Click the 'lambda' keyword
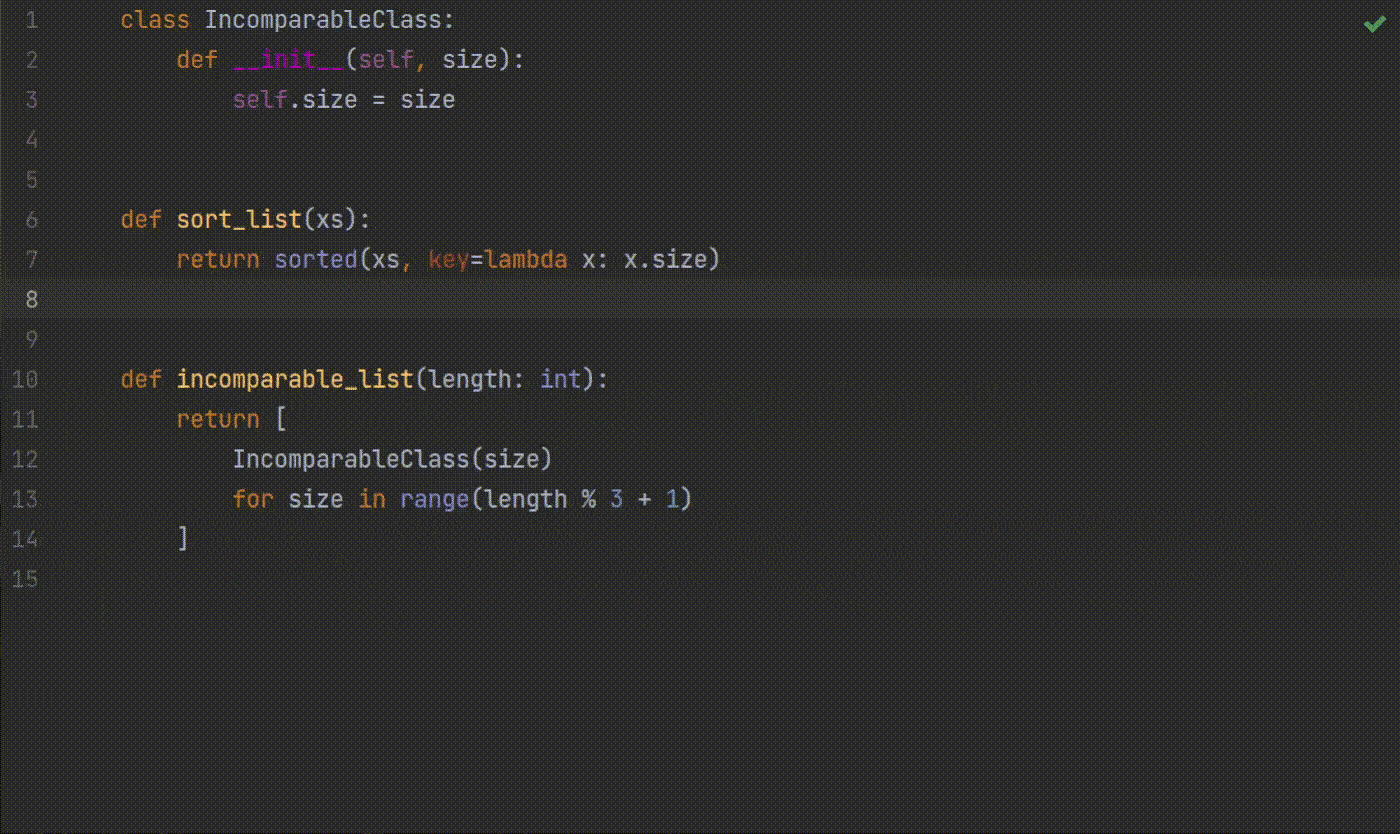Image resolution: width=1400 pixels, height=834 pixels. tap(526, 260)
